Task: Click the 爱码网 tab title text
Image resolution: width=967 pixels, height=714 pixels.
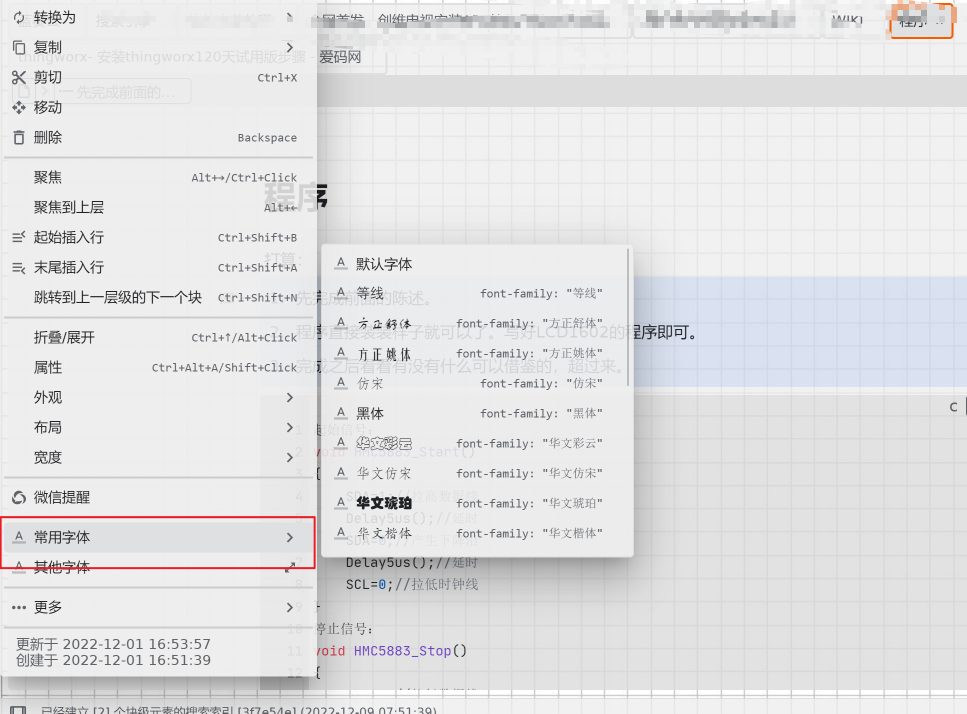Action: [340, 57]
